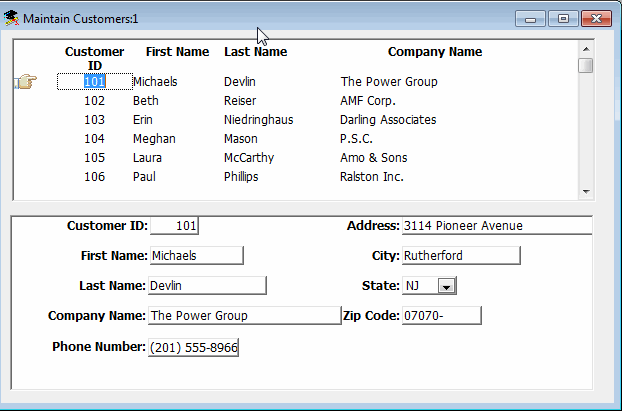This screenshot has height=411, width=622.
Task: Click the scroll up arrow in customer list
Action: point(585,47)
